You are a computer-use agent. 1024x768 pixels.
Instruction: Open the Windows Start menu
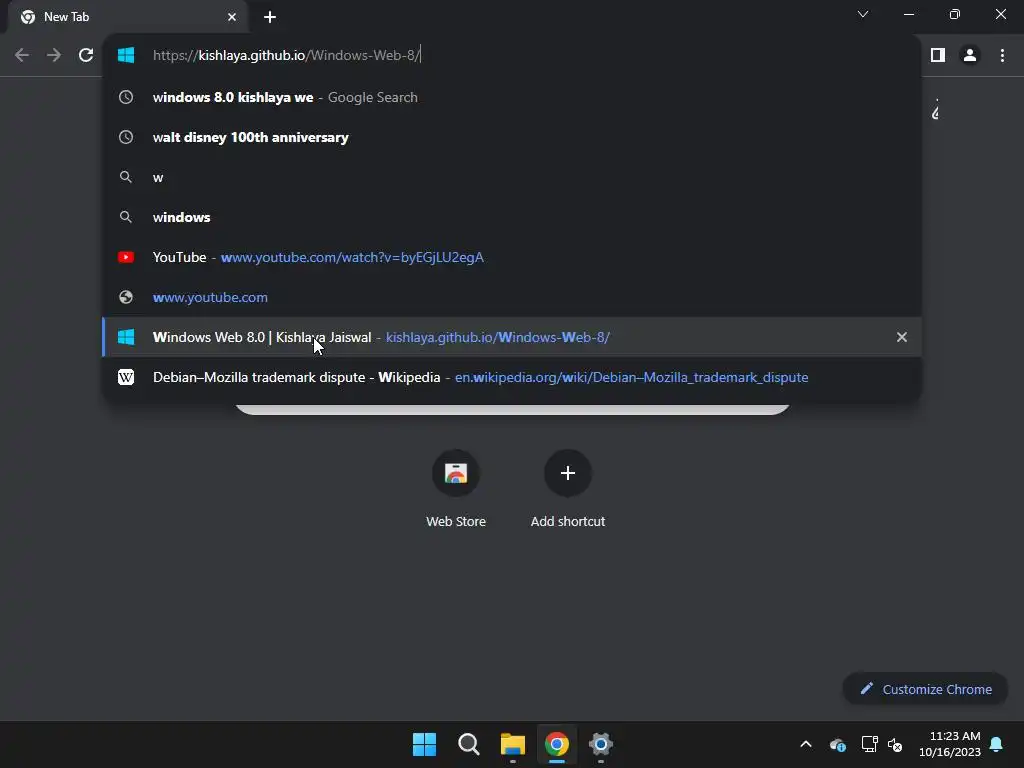pyautogui.click(x=424, y=744)
